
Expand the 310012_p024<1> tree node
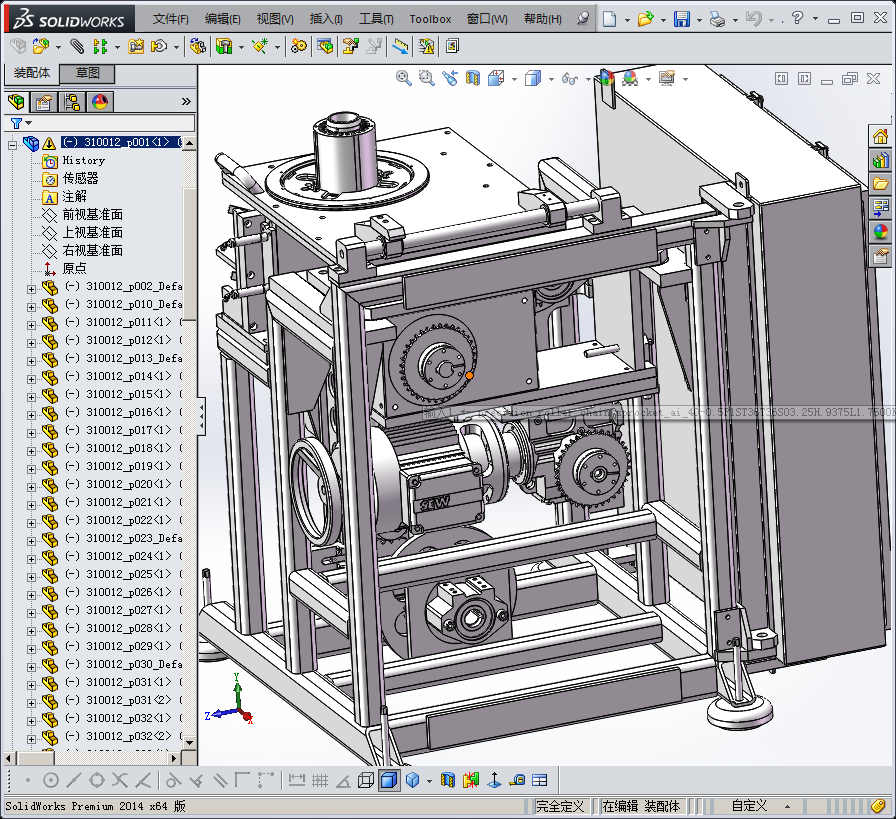click(31, 557)
